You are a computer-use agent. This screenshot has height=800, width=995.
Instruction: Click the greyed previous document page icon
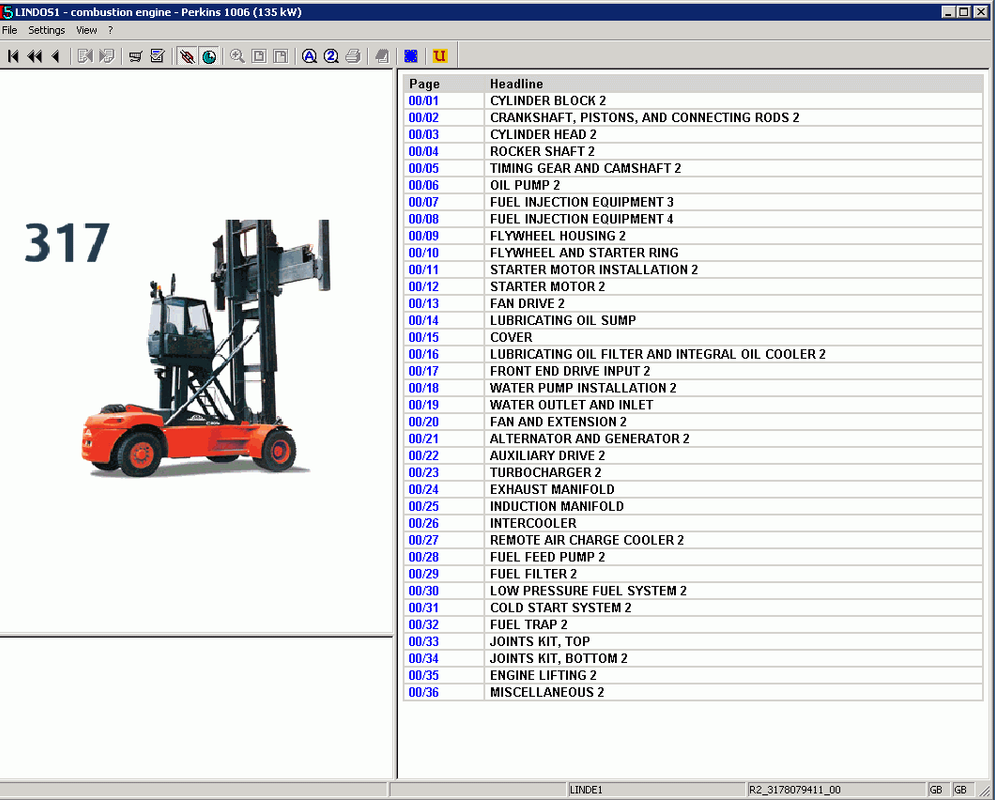pyautogui.click(x=84, y=56)
